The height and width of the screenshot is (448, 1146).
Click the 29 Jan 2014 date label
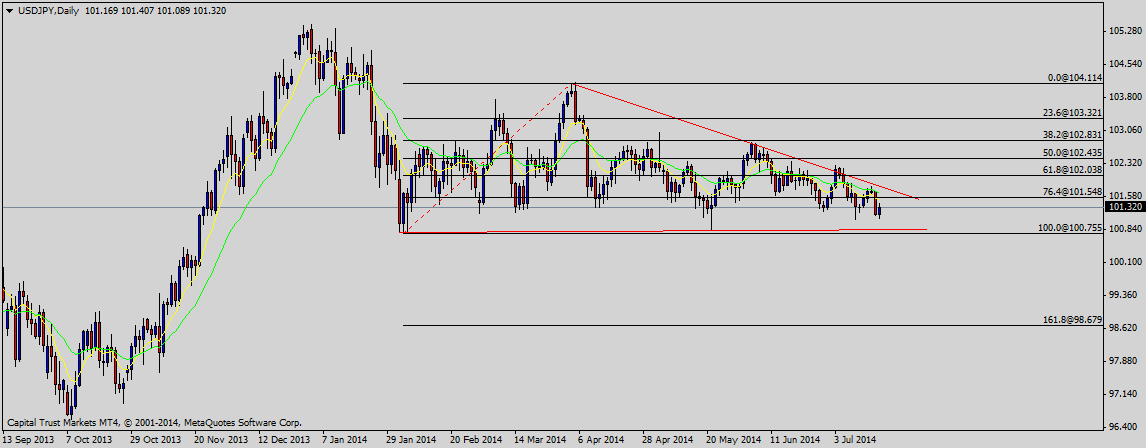tap(411, 439)
